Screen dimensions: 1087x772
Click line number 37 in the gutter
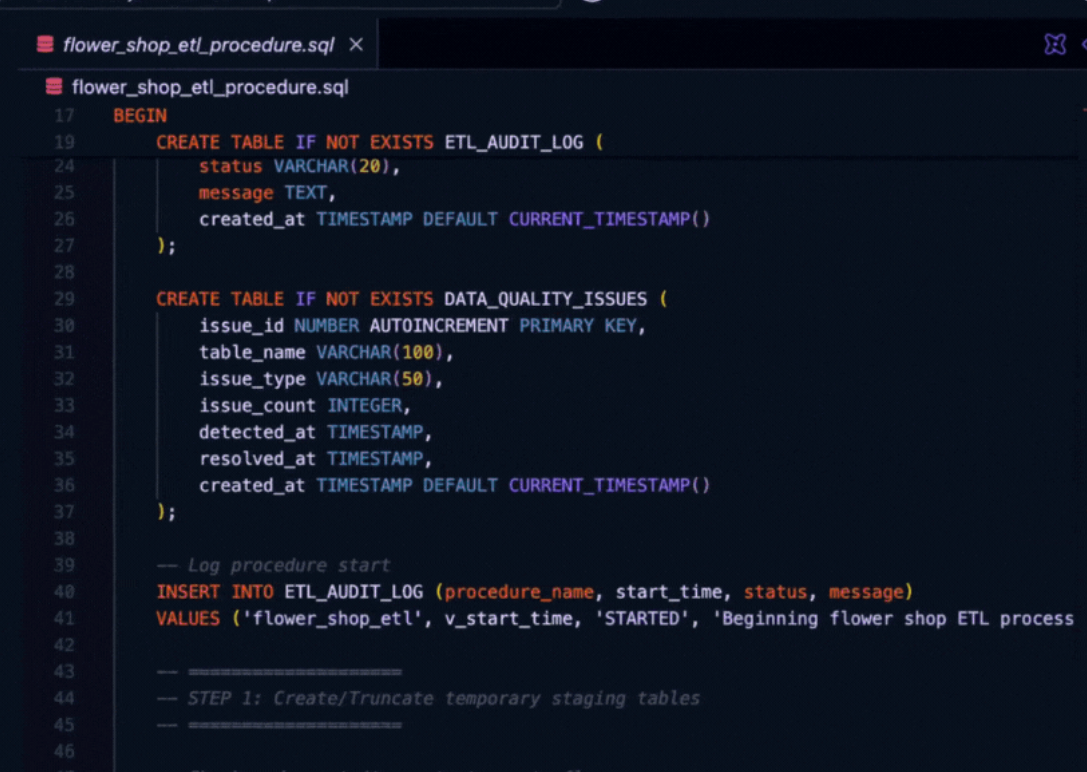pos(64,512)
